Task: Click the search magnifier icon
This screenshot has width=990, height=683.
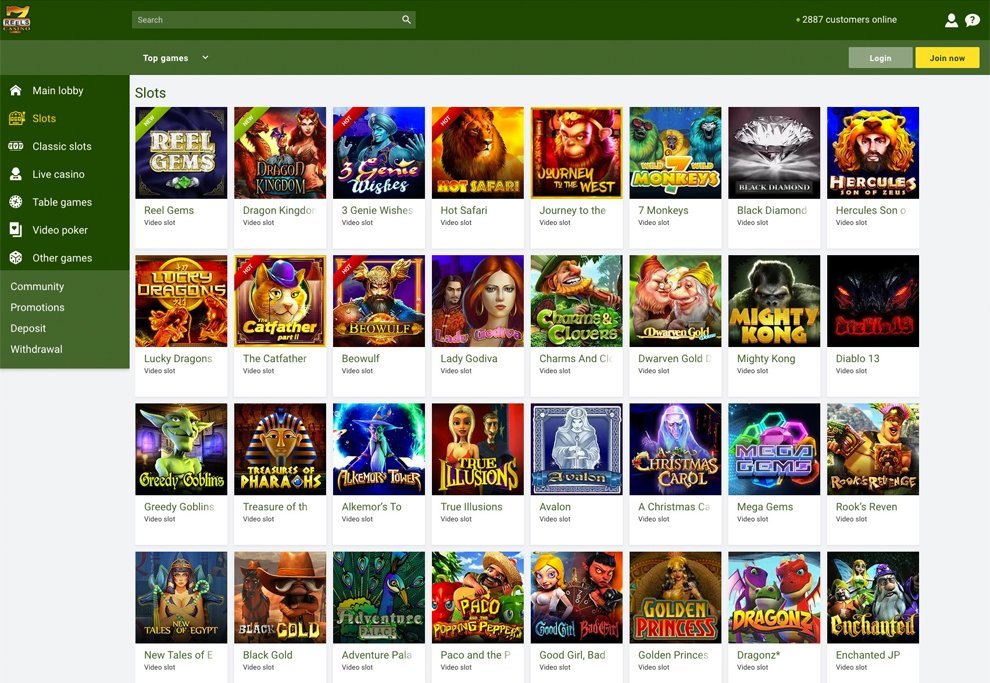Action: (407, 20)
